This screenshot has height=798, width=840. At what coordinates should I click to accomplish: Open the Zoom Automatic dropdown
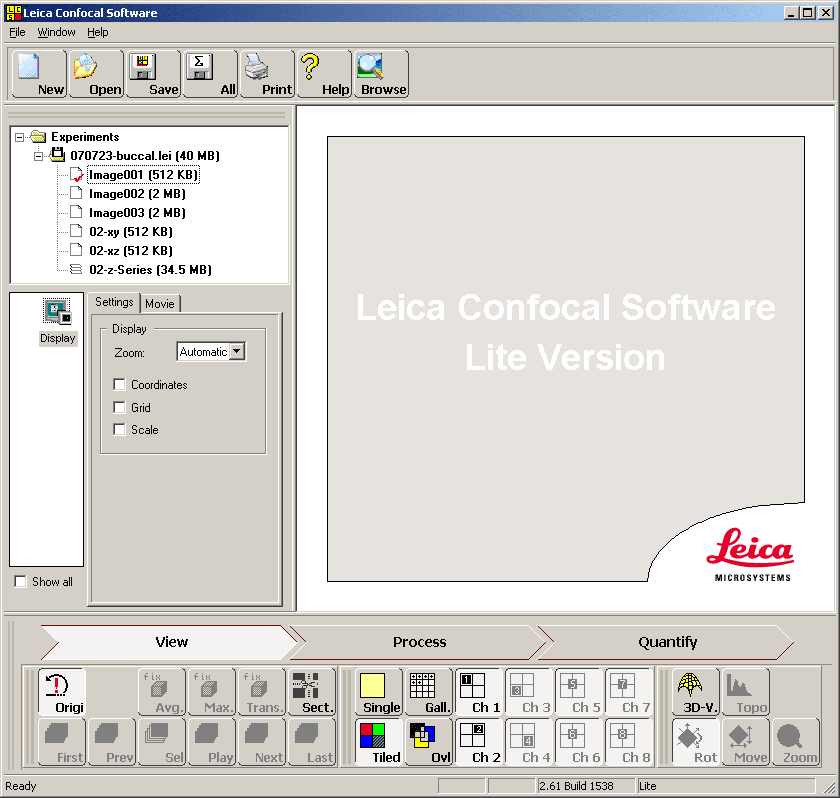point(237,351)
